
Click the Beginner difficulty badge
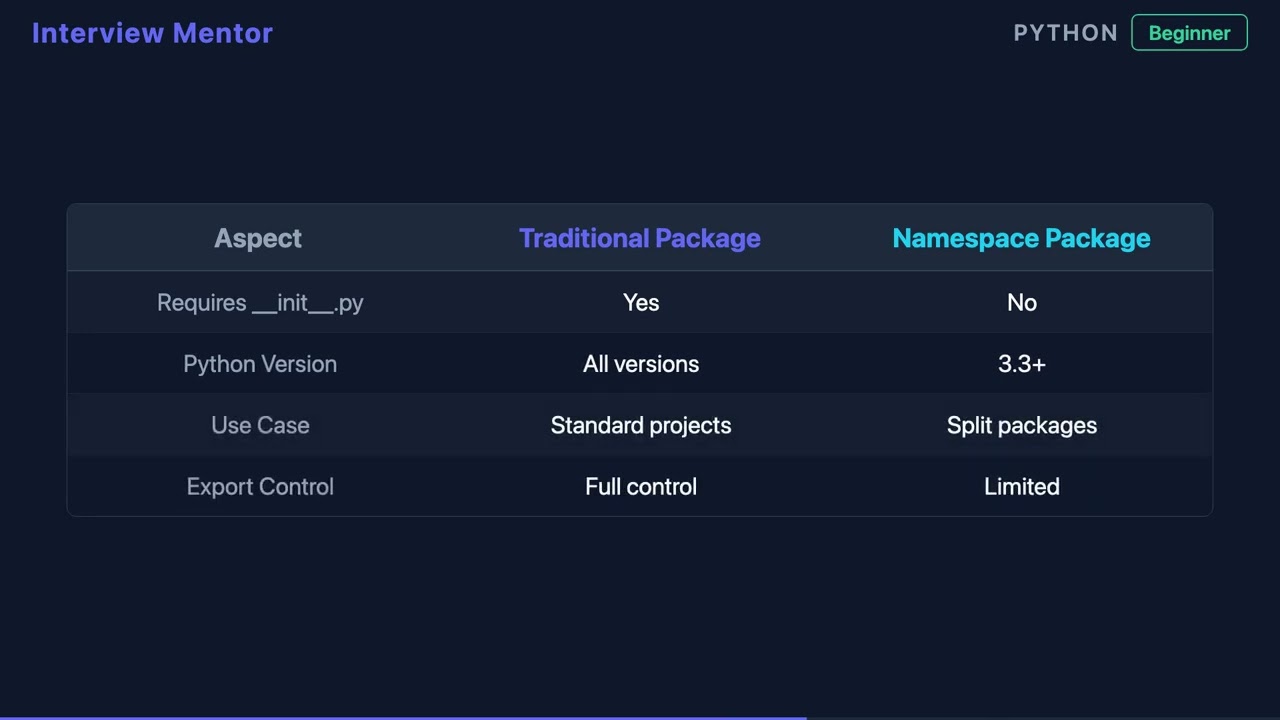point(1189,33)
